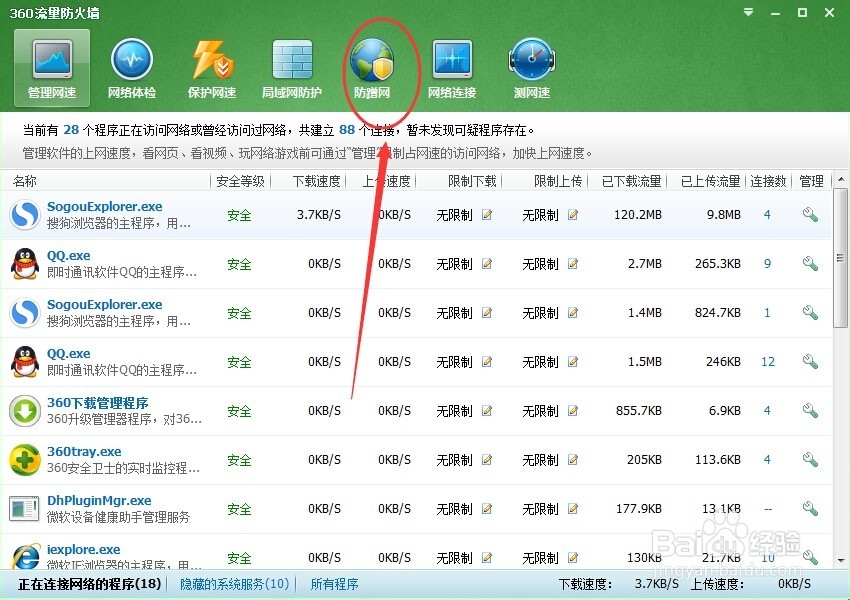Open the 管理网速 toolbar tab

tap(52, 68)
